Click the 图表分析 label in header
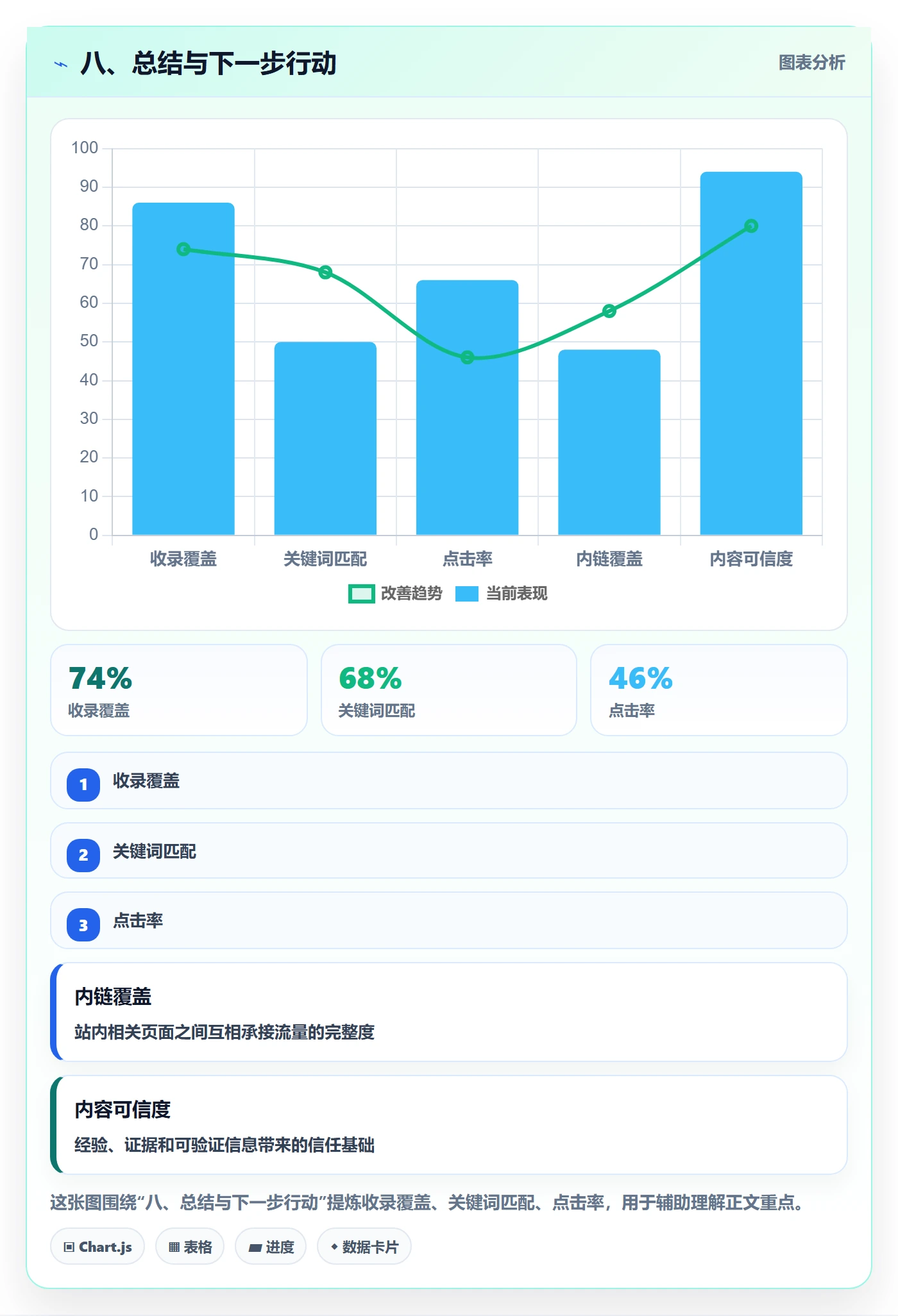Viewport: 898px width, 1316px height. coord(811,63)
